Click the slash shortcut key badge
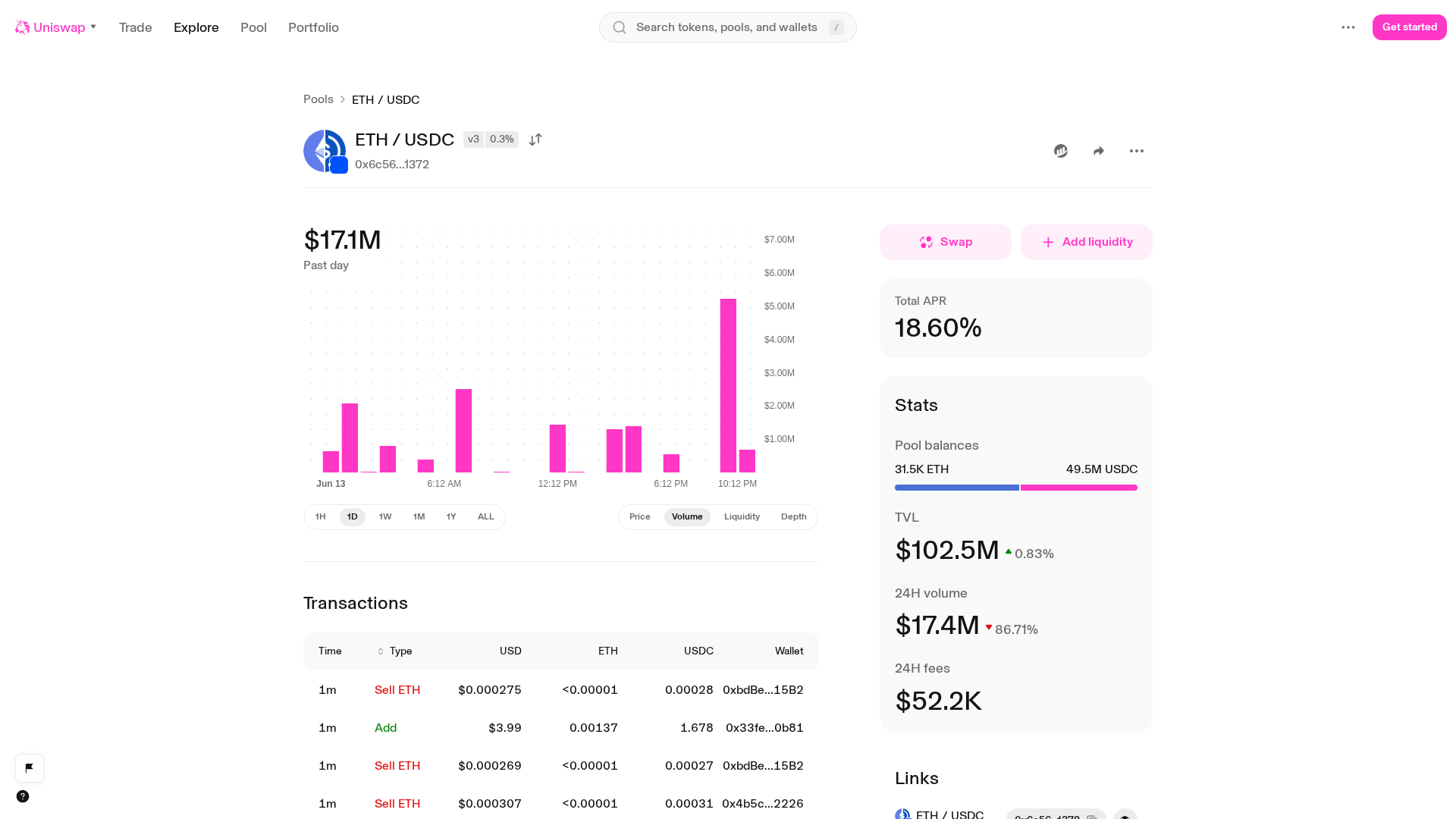Screen dimensions: 1456x819 tap(836, 27)
